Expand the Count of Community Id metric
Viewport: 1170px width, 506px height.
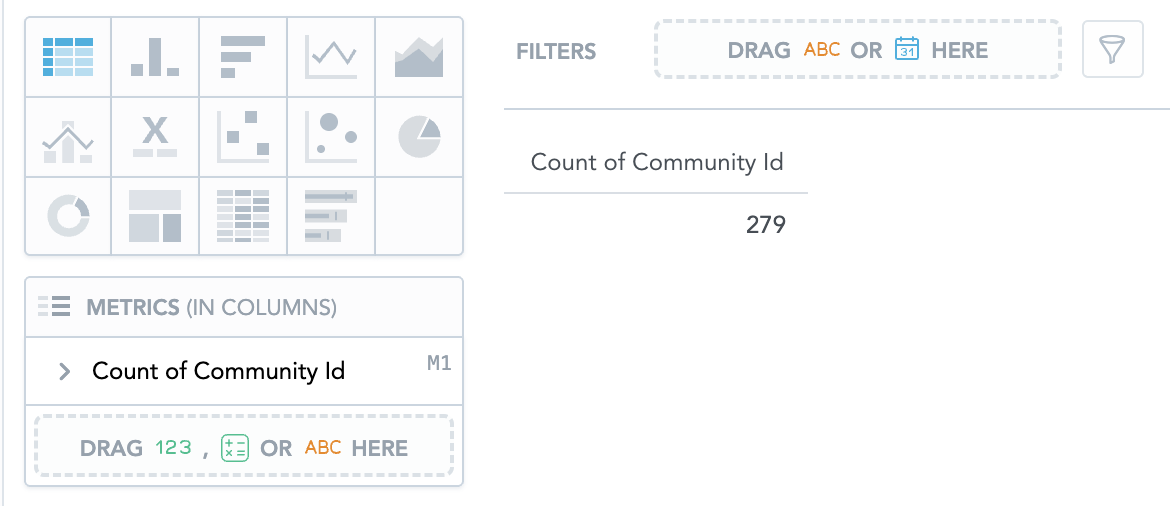65,372
